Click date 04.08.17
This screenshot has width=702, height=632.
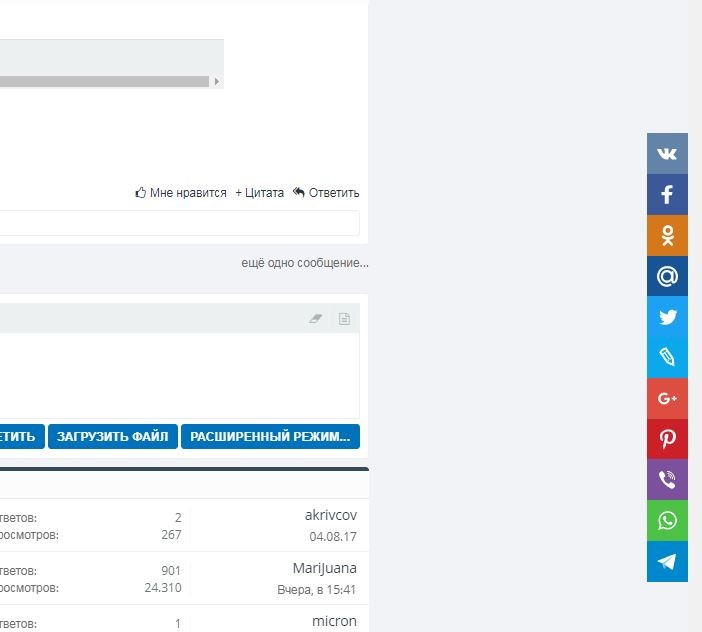pyautogui.click(x=333, y=536)
